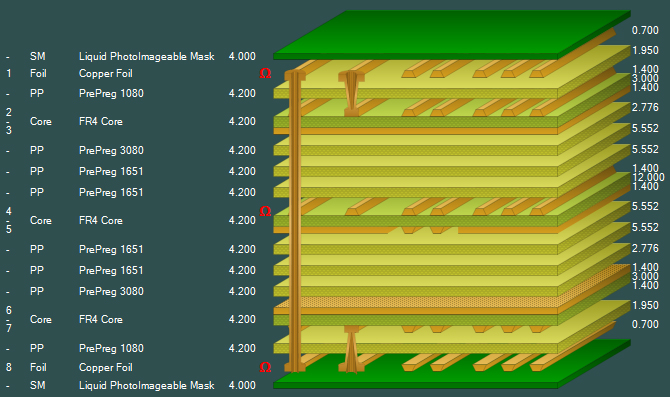Select the microvia between layers 1 and 2
The height and width of the screenshot is (397, 670).
(x=351, y=94)
